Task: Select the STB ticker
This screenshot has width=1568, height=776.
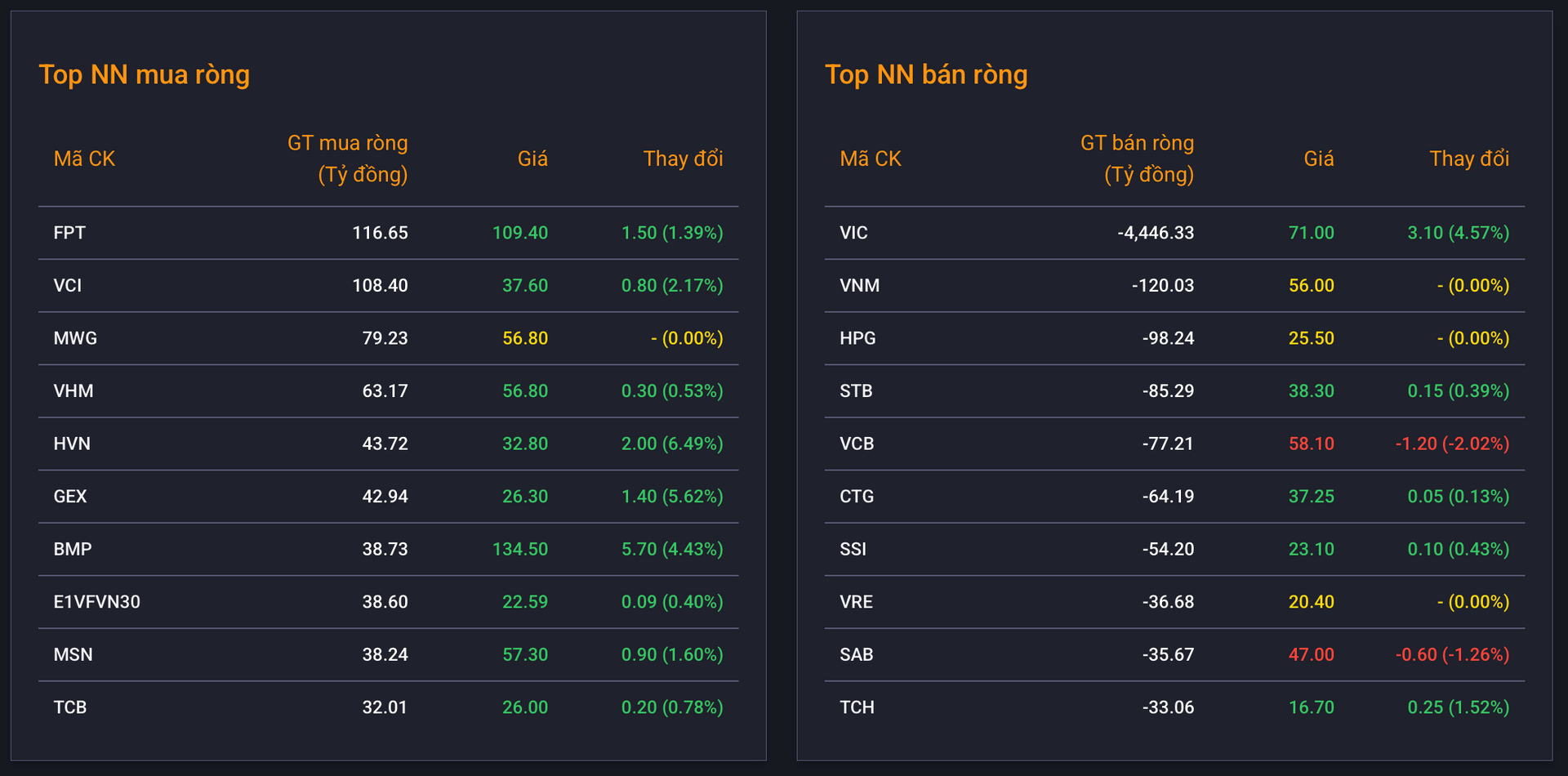Action: pyautogui.click(x=856, y=391)
